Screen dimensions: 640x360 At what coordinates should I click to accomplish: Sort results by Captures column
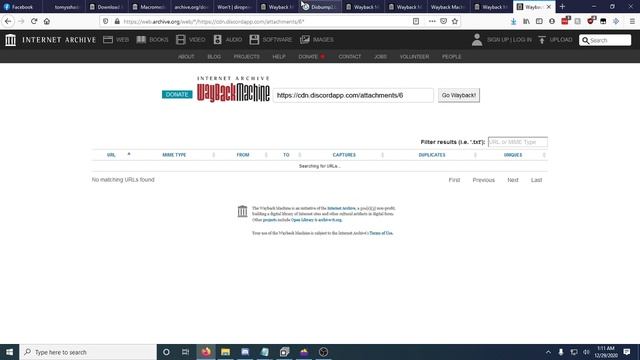(x=344, y=155)
